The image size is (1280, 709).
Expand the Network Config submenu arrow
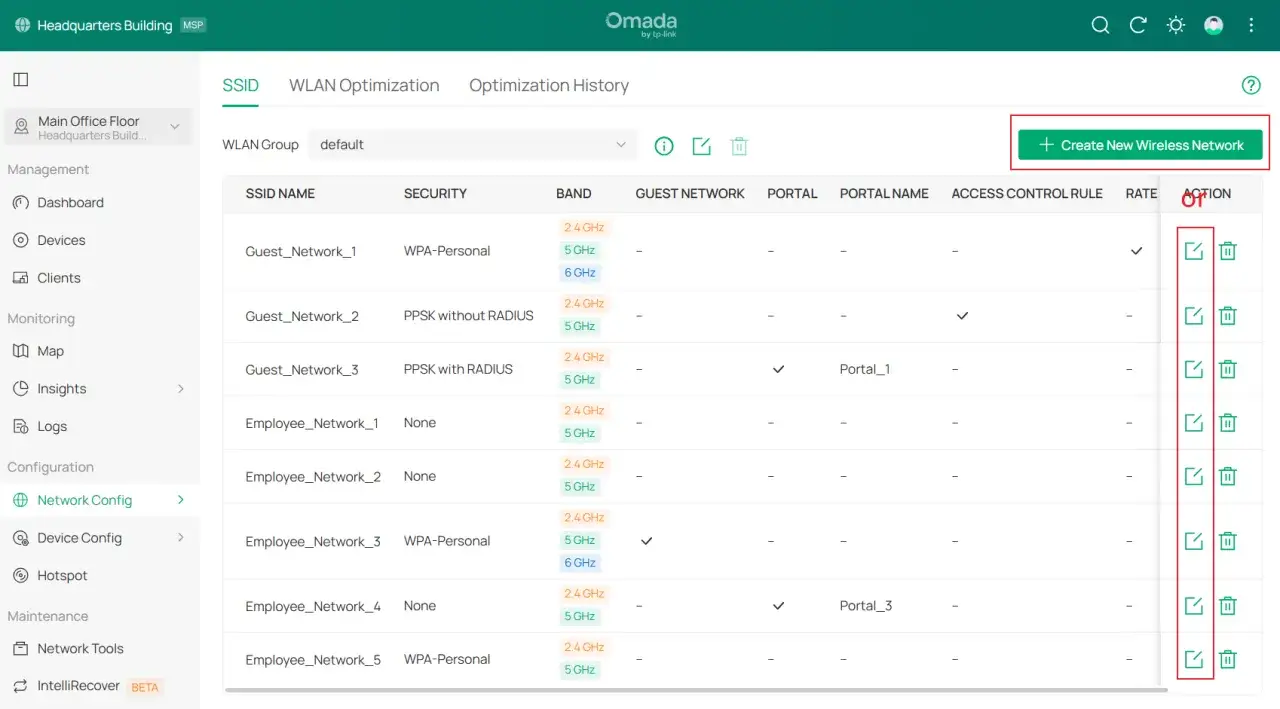pos(181,500)
